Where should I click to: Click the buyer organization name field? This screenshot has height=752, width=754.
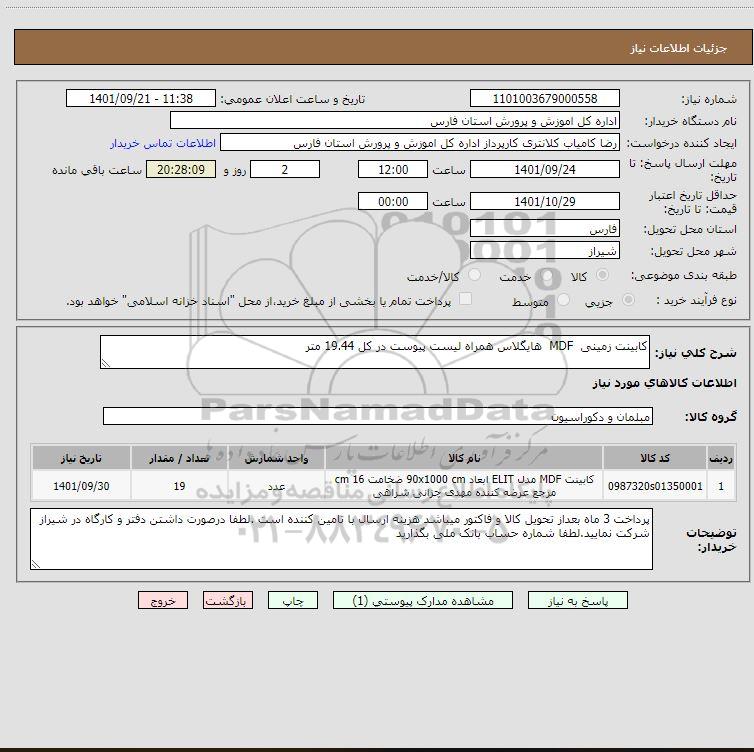pyautogui.click(x=395, y=121)
